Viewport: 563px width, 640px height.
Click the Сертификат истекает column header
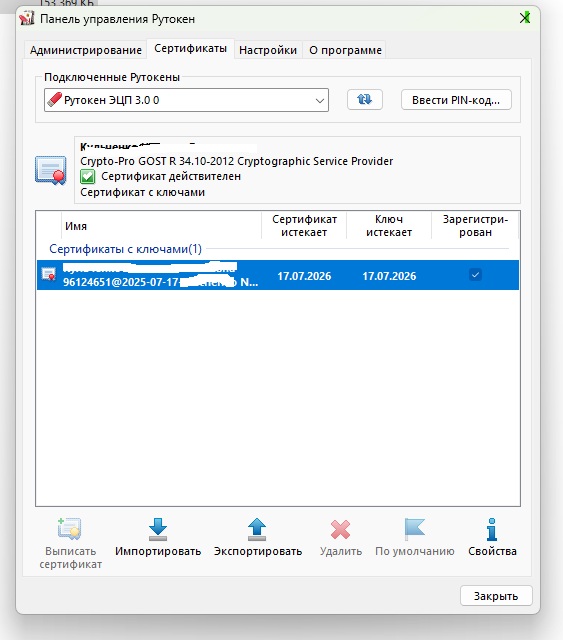pos(304,226)
